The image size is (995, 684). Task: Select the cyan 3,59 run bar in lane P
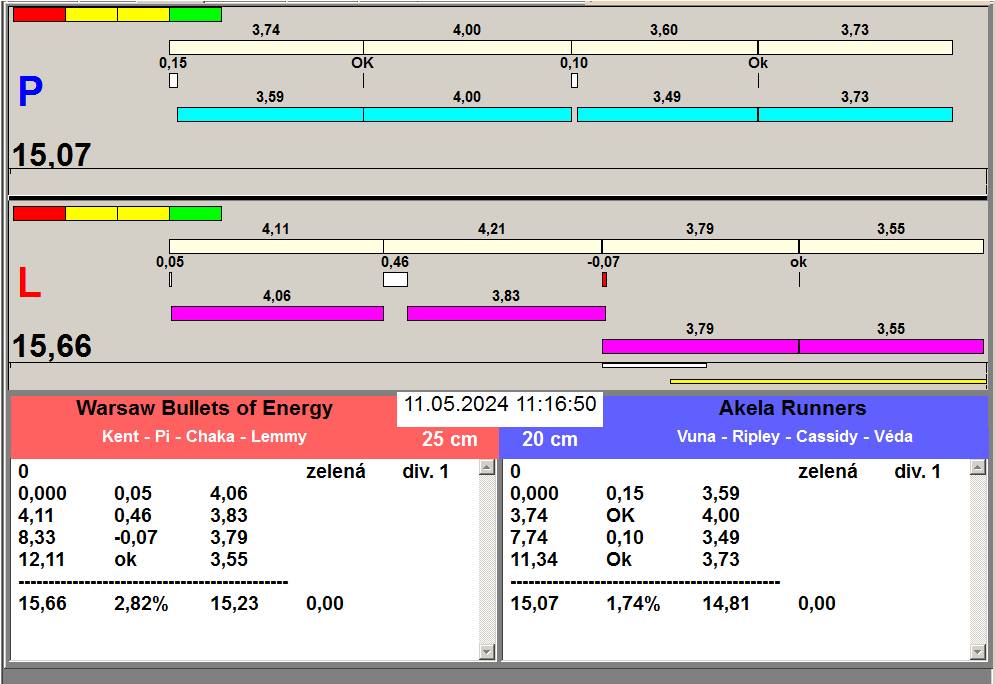pos(270,114)
